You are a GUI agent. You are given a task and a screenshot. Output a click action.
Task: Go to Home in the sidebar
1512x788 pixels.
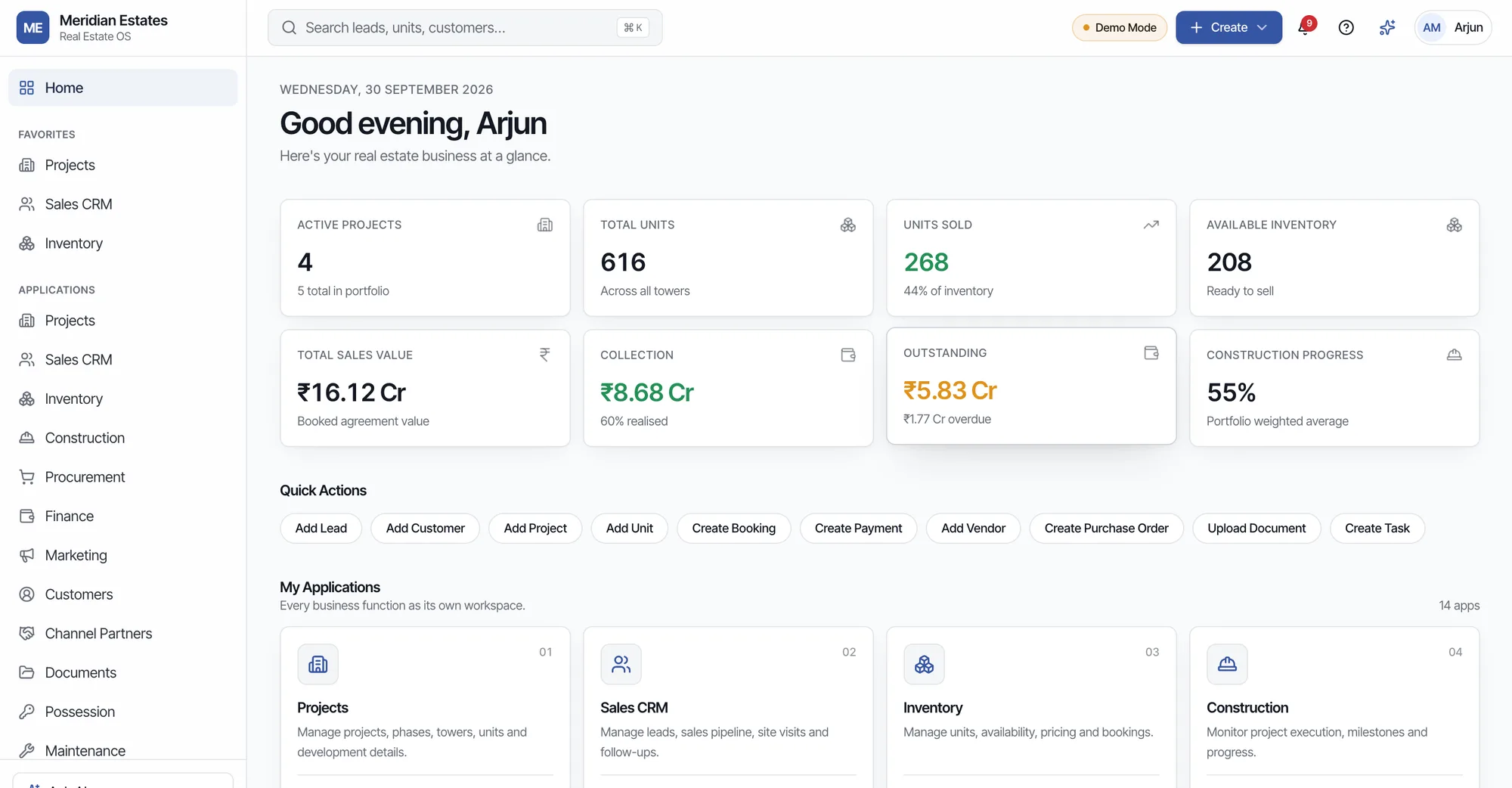(x=123, y=88)
